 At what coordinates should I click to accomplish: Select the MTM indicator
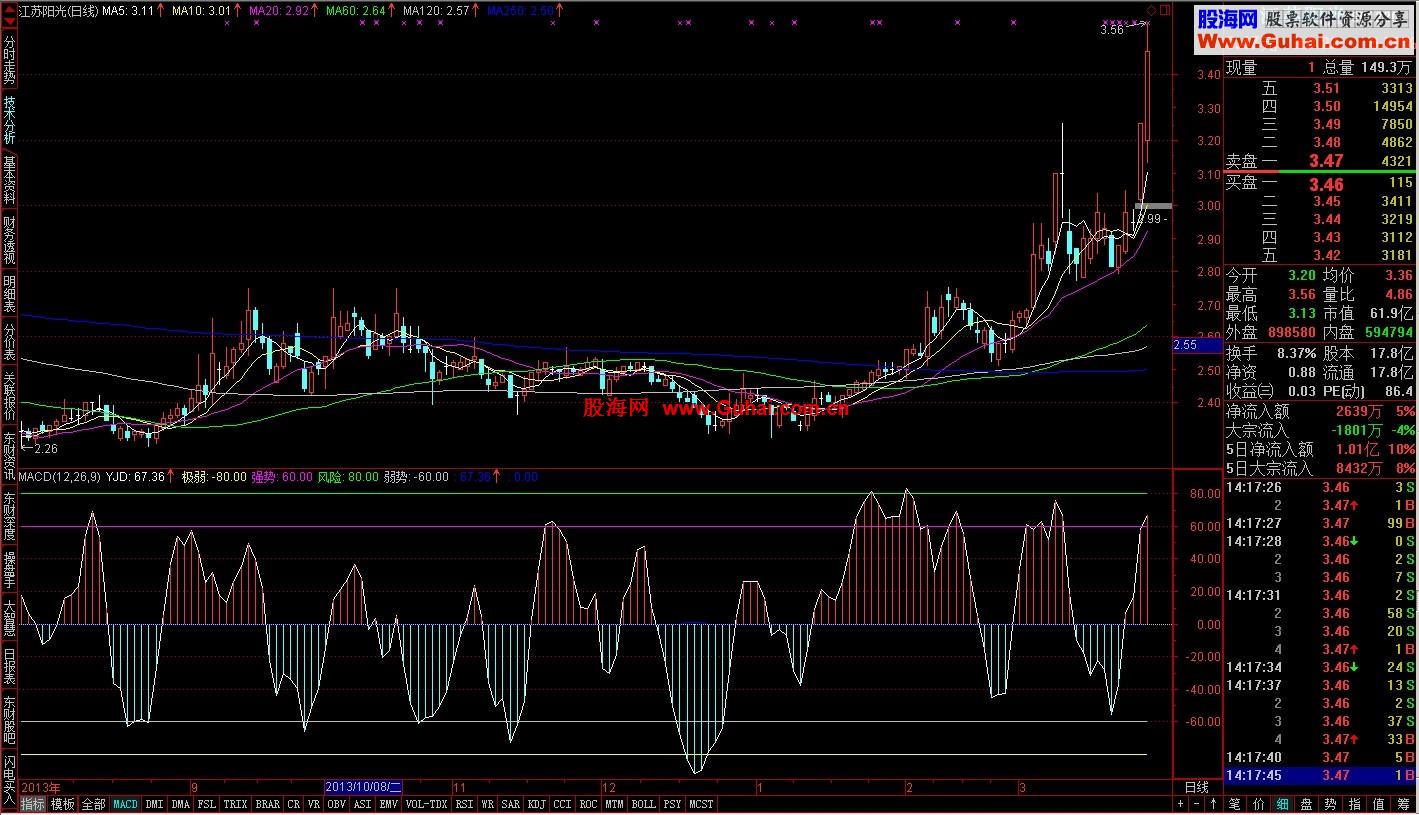tap(614, 804)
